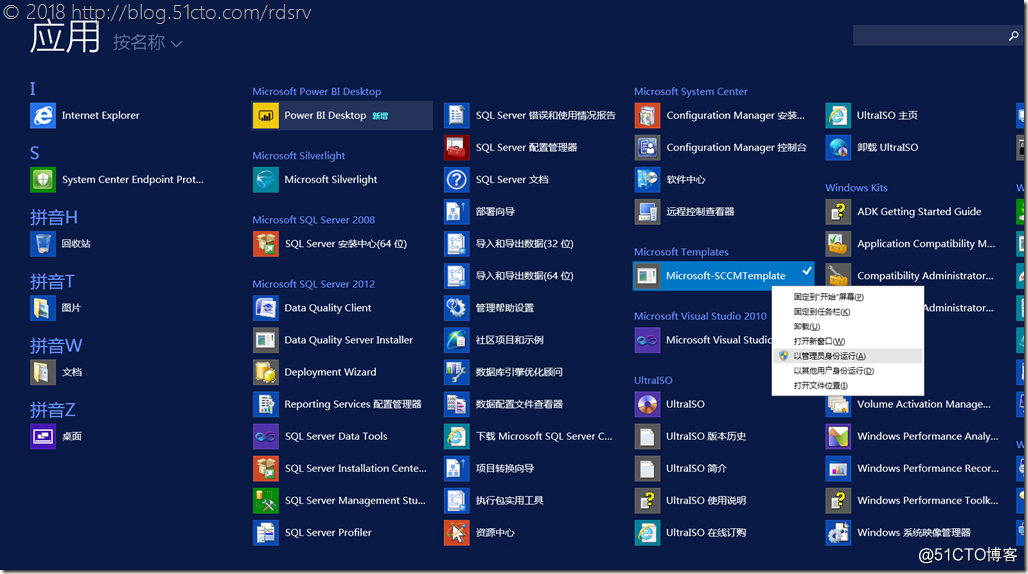Viewport: 1028px width, 574px height.
Task: Launch 管理帮助设置
Action: click(x=489, y=308)
